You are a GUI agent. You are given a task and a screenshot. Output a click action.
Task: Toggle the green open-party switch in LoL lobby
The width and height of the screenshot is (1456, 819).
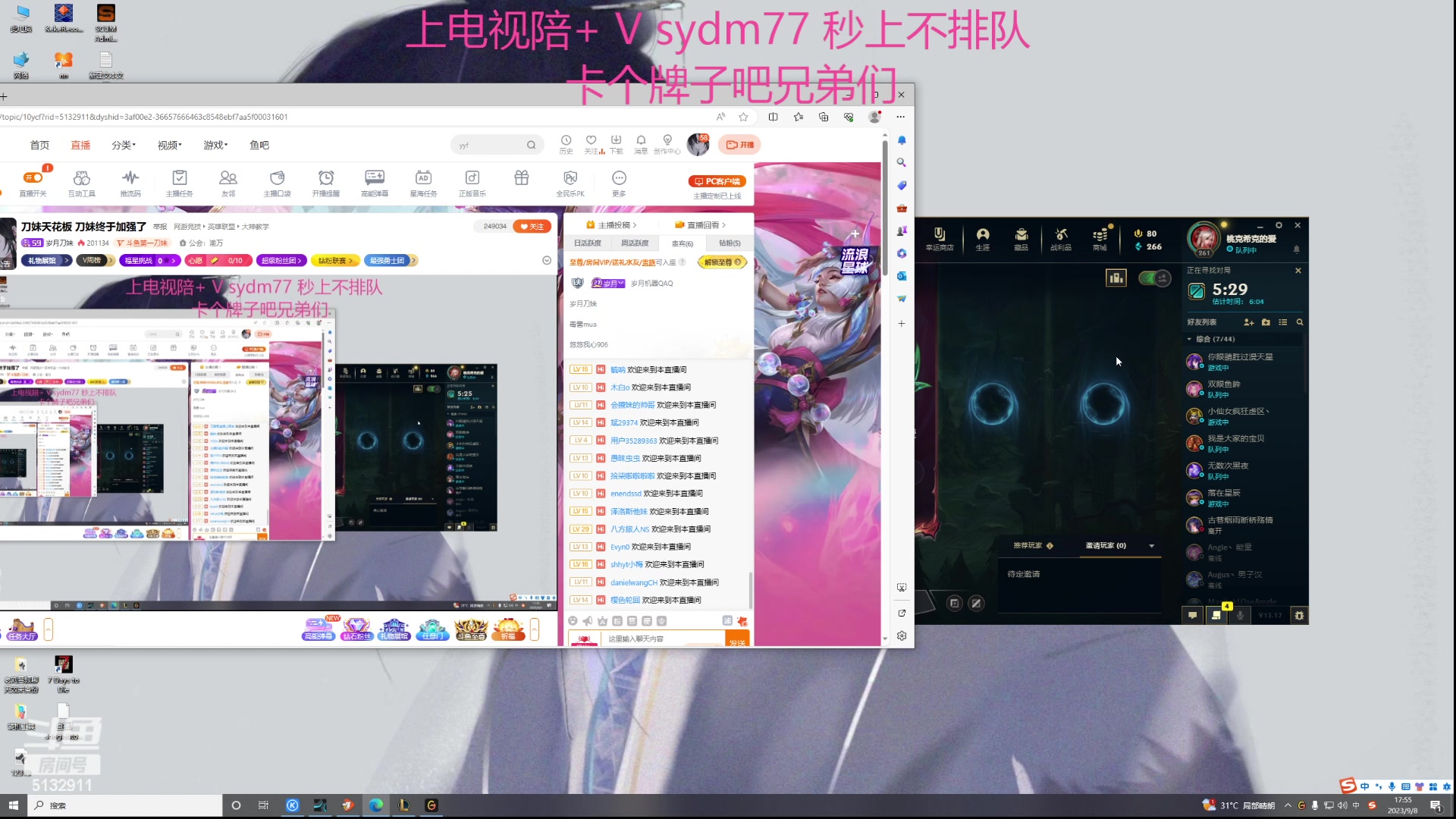pyautogui.click(x=1154, y=278)
